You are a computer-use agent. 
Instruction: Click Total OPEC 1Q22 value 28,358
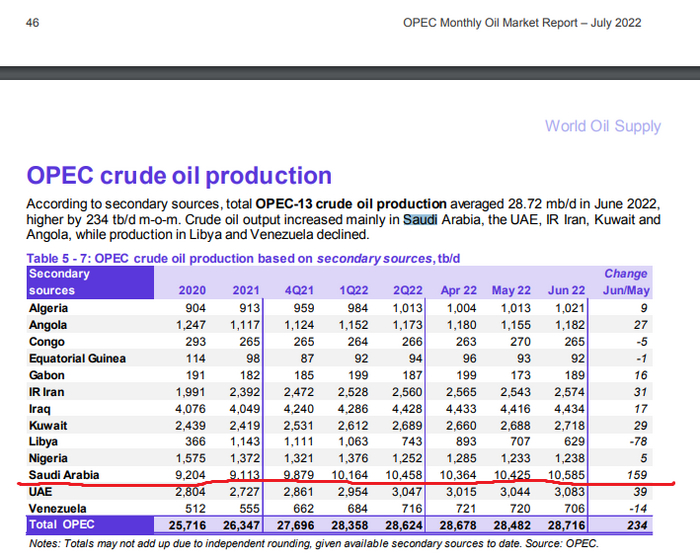[x=350, y=525]
